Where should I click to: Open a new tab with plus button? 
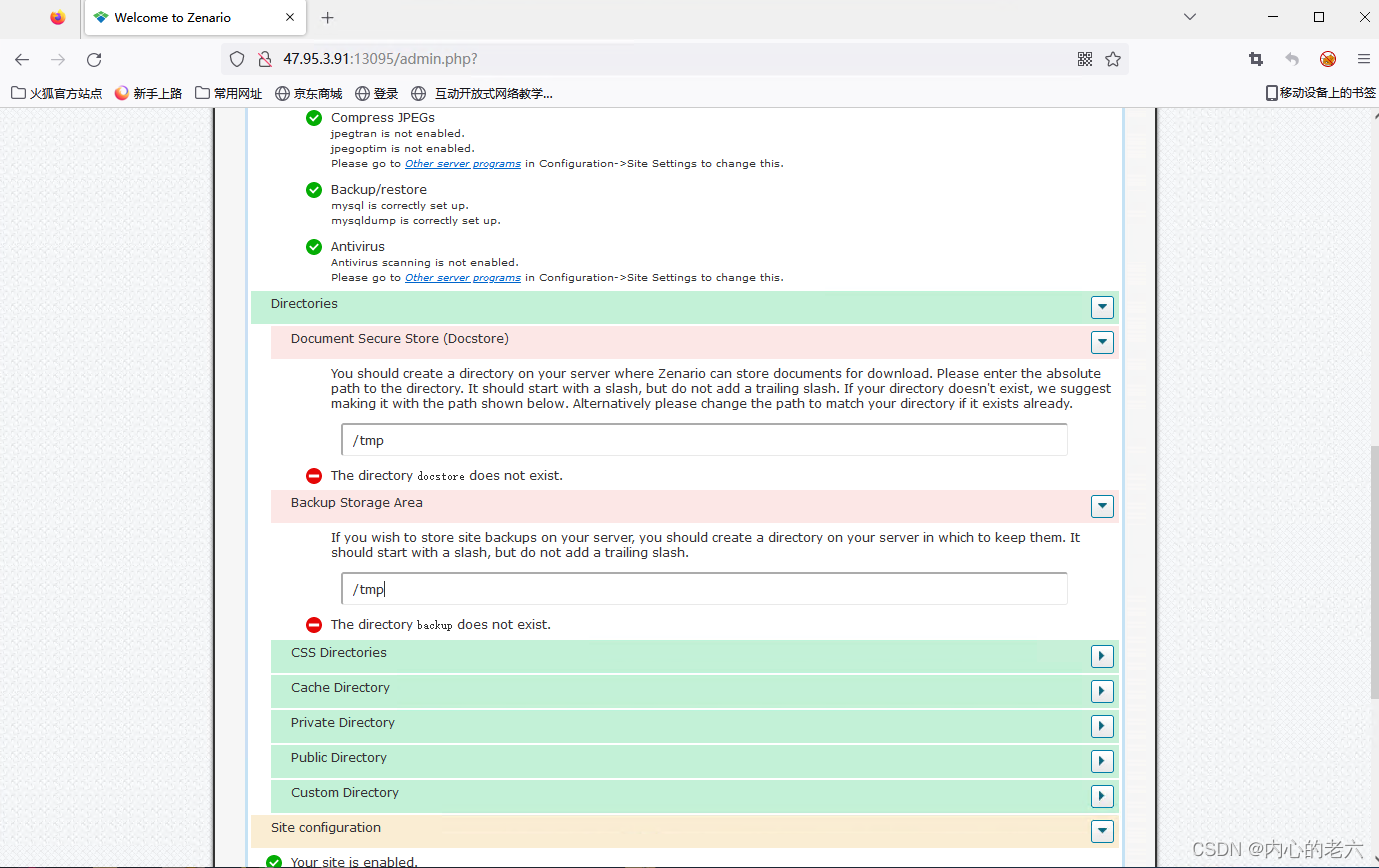tap(327, 17)
